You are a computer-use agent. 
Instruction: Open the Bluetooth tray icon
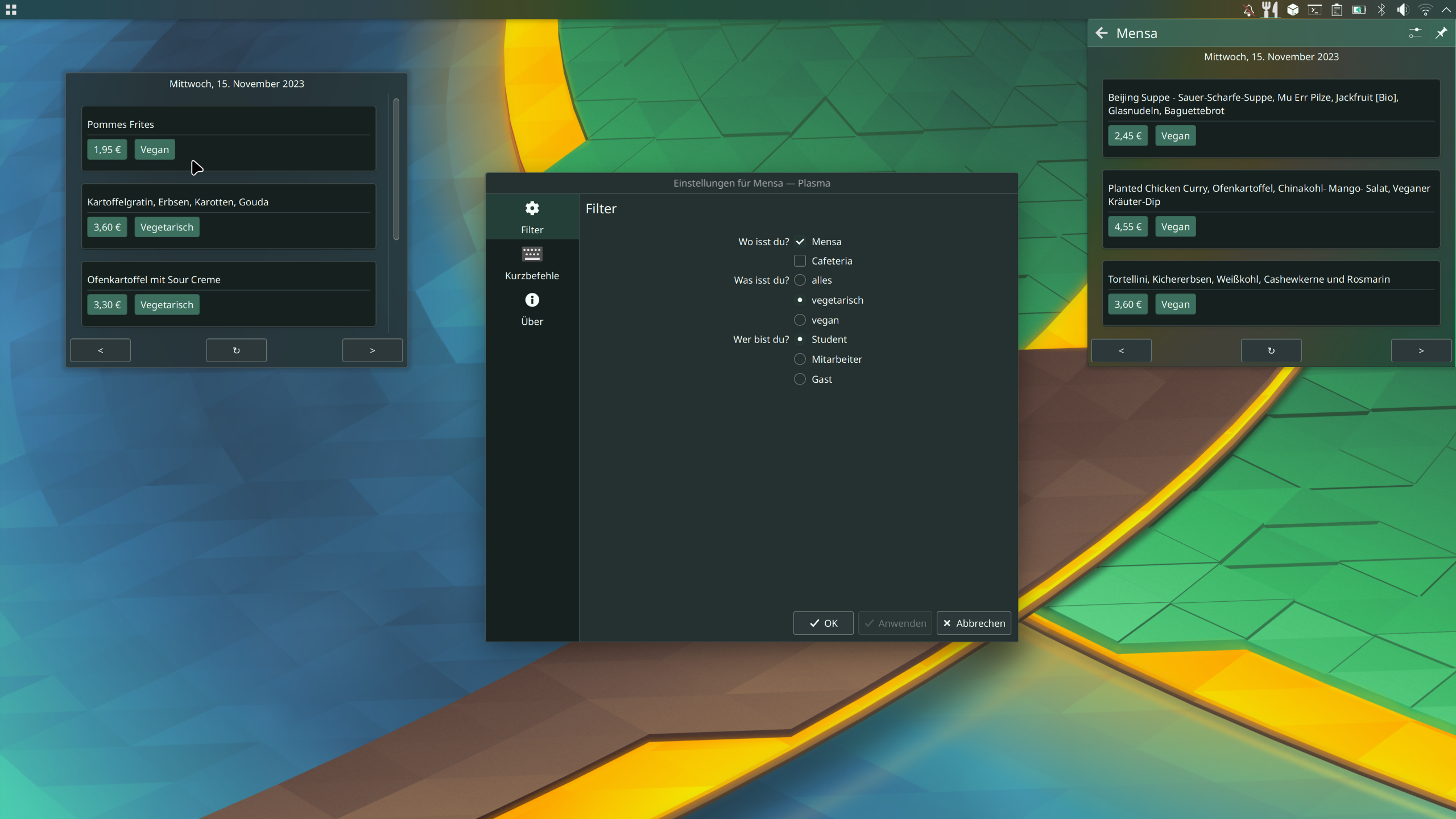pyautogui.click(x=1381, y=10)
